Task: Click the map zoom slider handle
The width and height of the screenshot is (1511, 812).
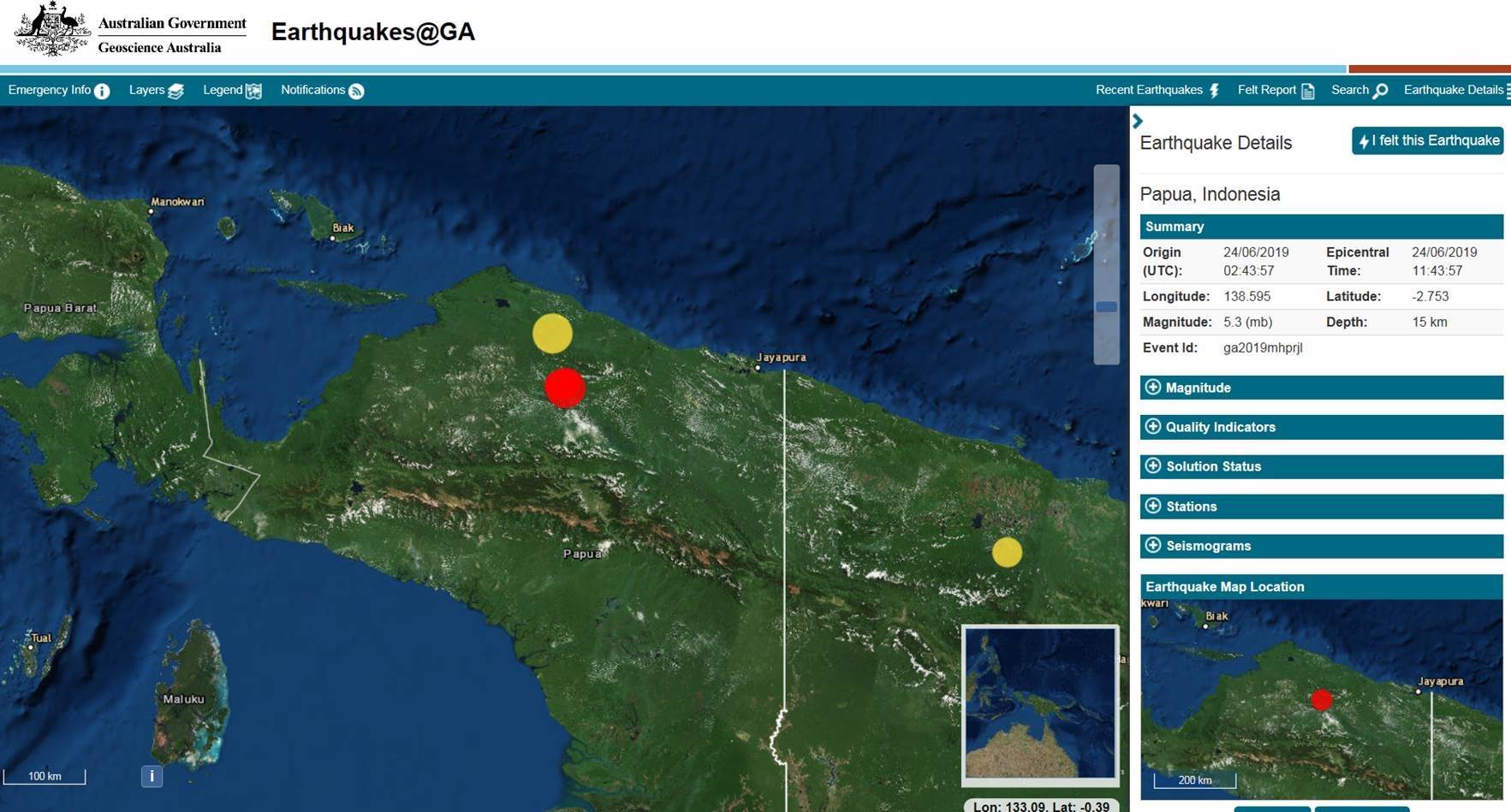Action: [x=1106, y=306]
